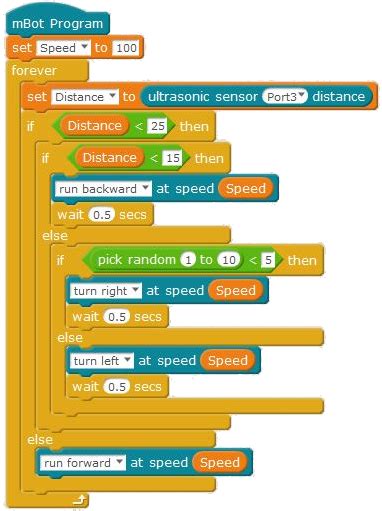Click the pick random upper bound 10
The image size is (382, 511).
click(x=229, y=260)
